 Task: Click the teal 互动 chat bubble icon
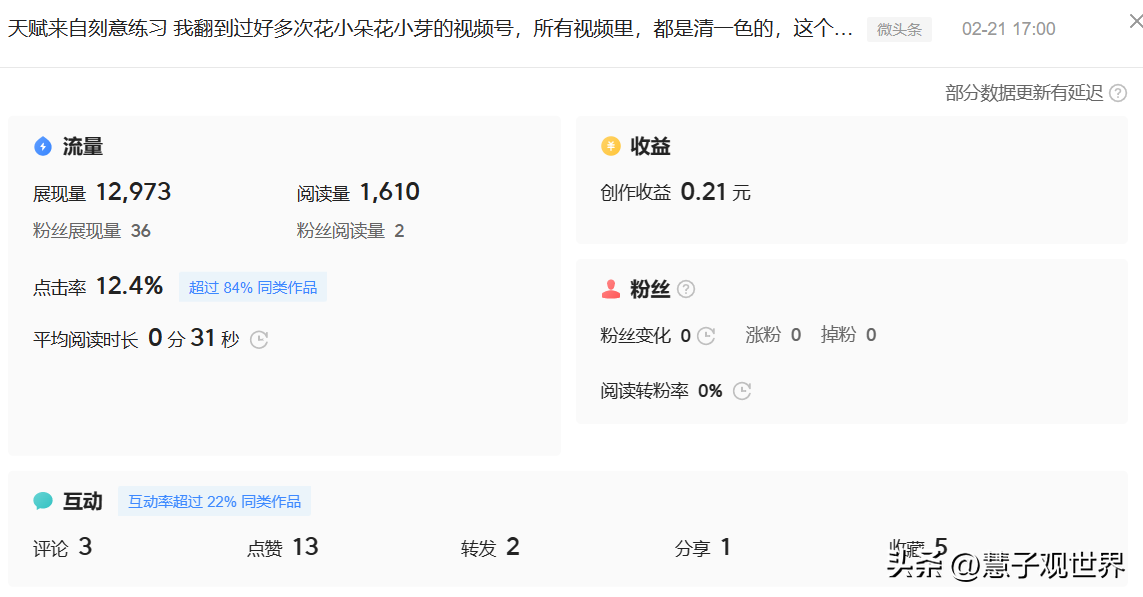pos(43,501)
